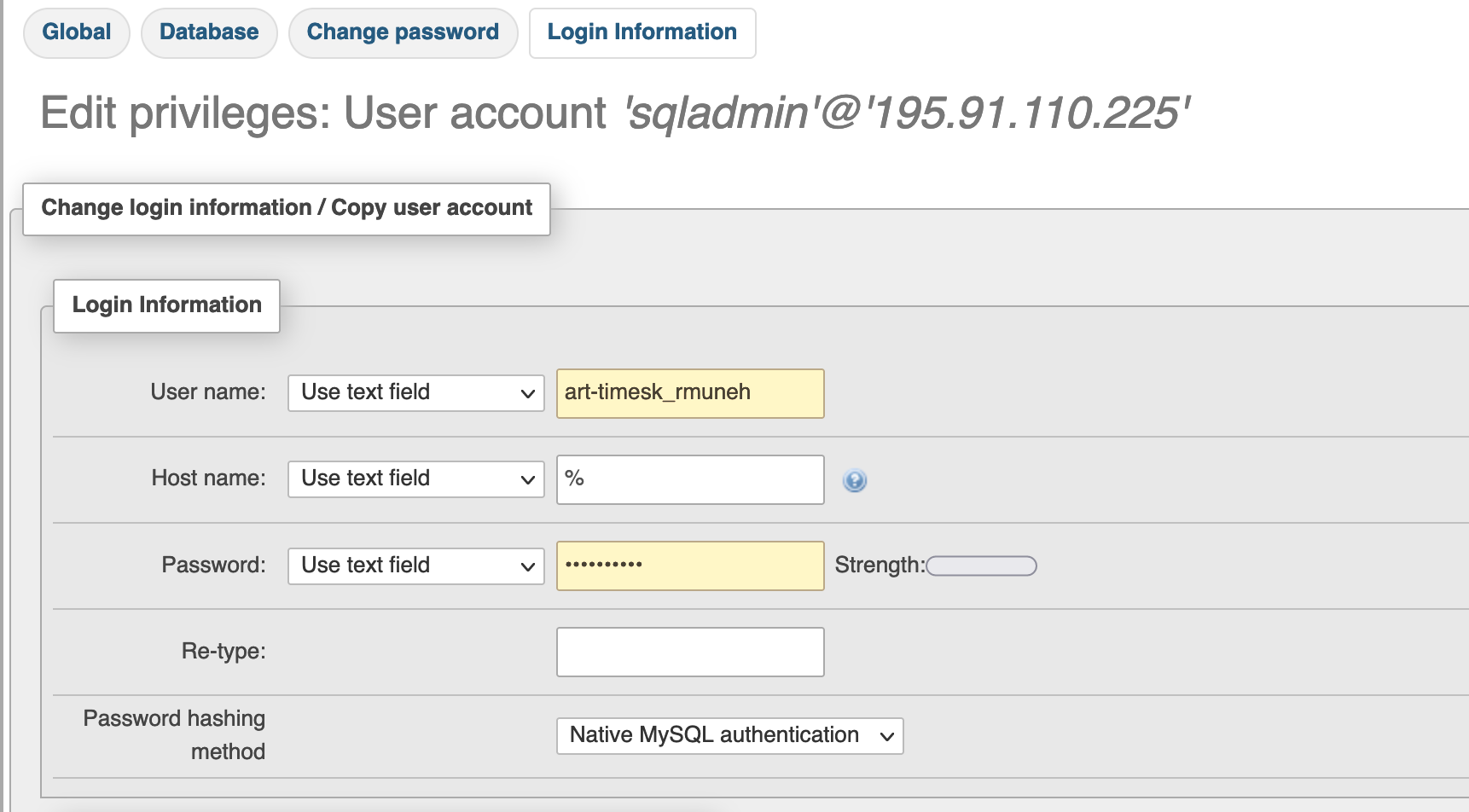Click the 'Strength:' label

coord(880,565)
